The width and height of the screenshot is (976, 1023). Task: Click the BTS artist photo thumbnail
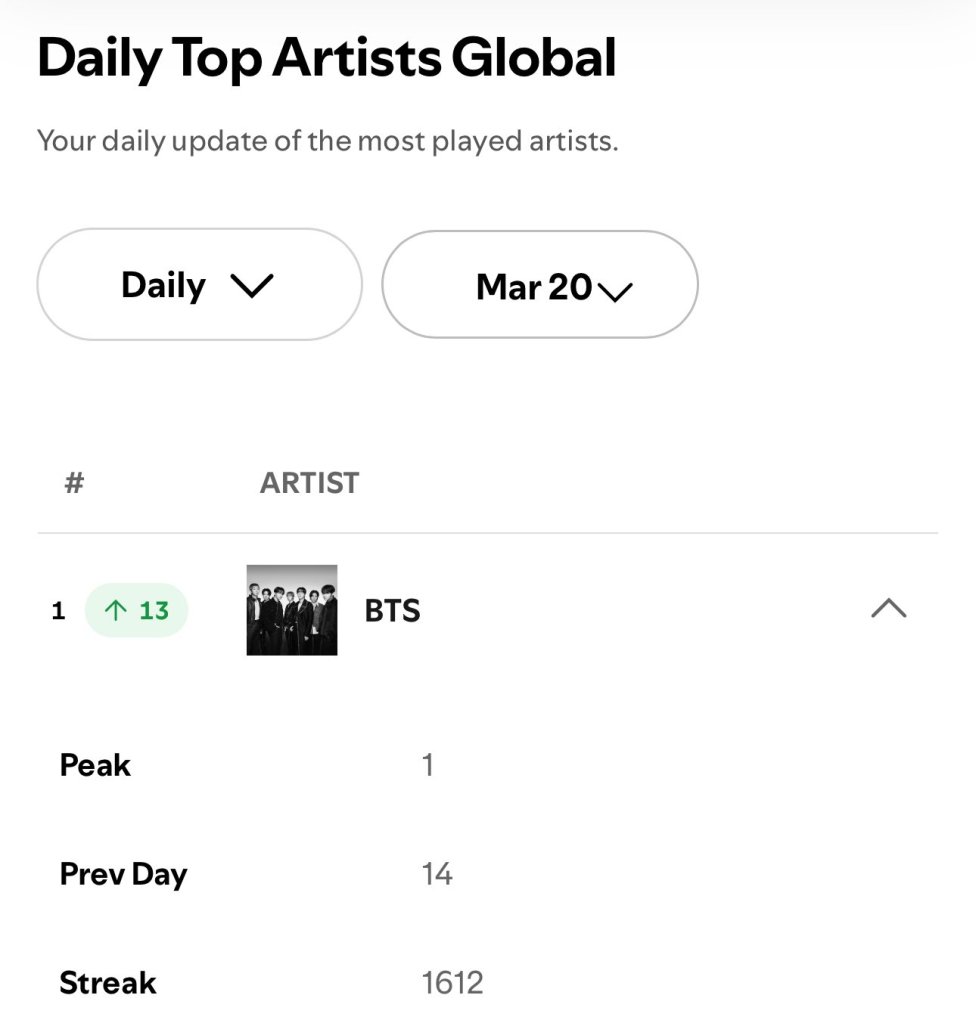click(292, 610)
